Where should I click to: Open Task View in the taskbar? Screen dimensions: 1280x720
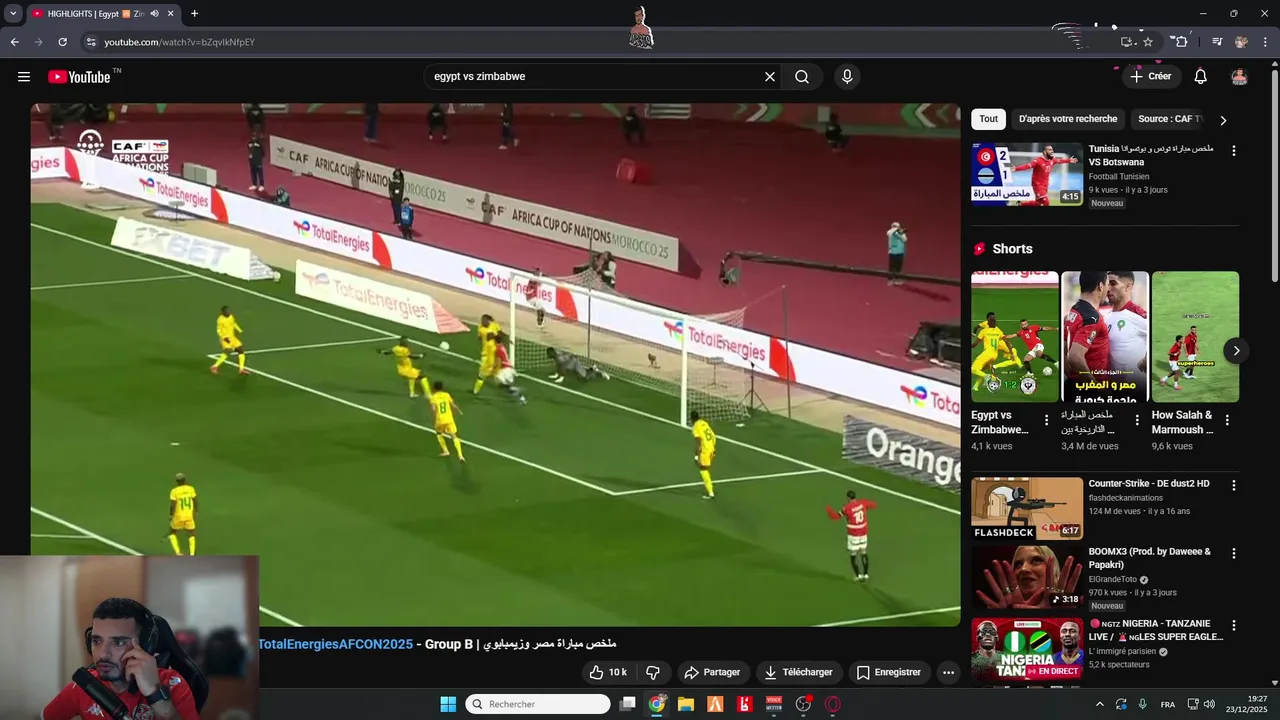point(627,704)
